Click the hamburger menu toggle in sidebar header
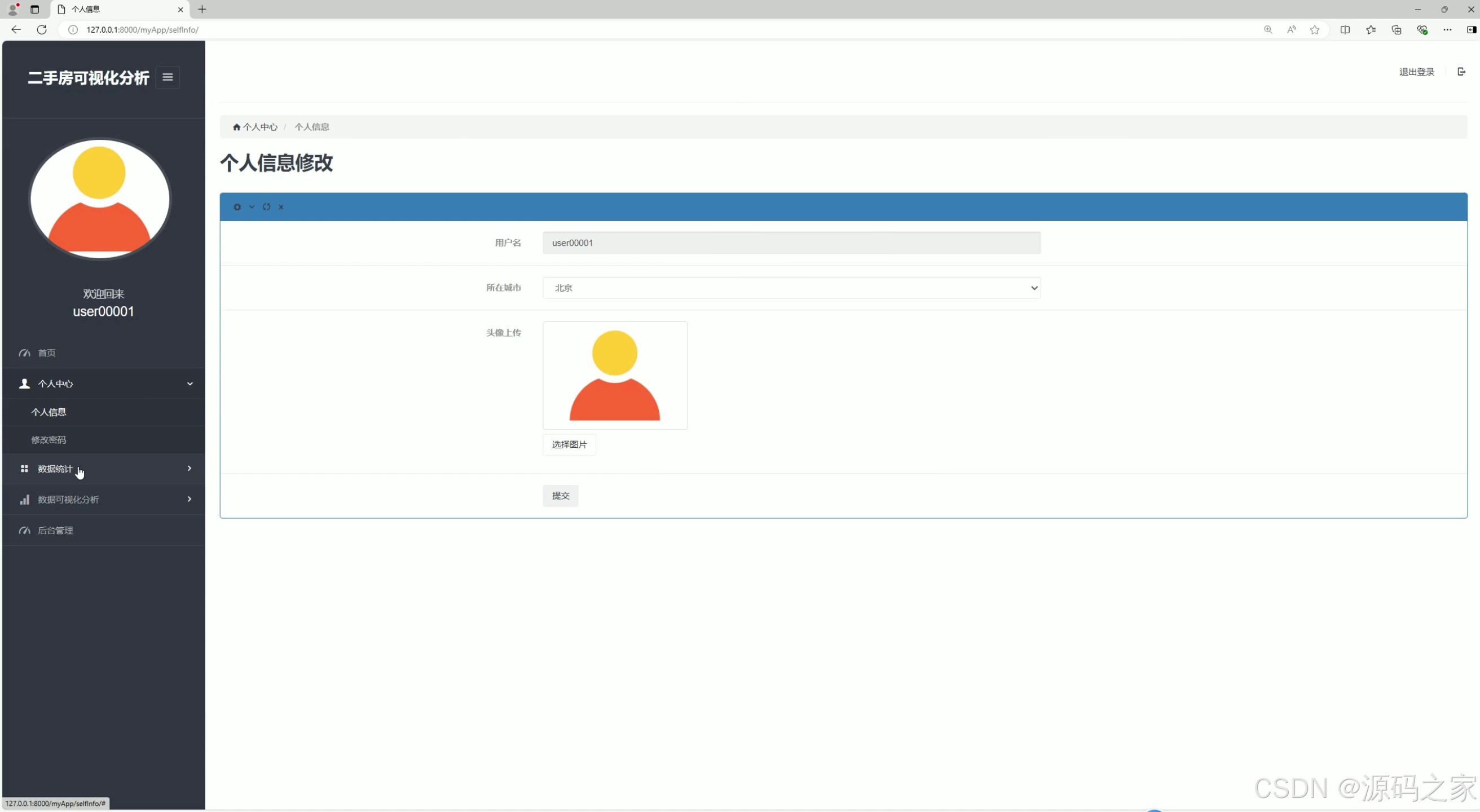 click(x=168, y=77)
